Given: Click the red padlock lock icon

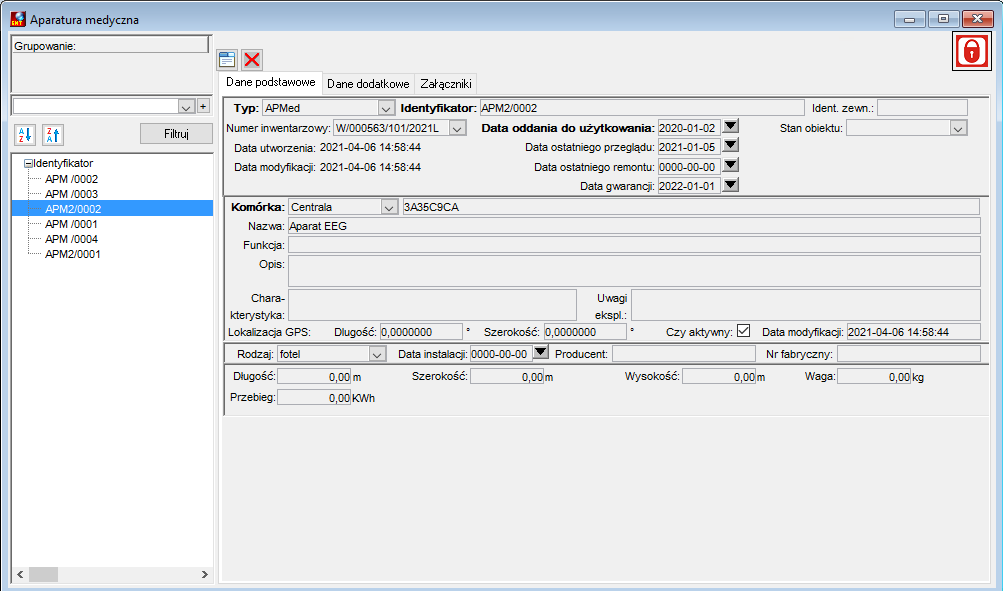Looking at the screenshot, I should (972, 51).
